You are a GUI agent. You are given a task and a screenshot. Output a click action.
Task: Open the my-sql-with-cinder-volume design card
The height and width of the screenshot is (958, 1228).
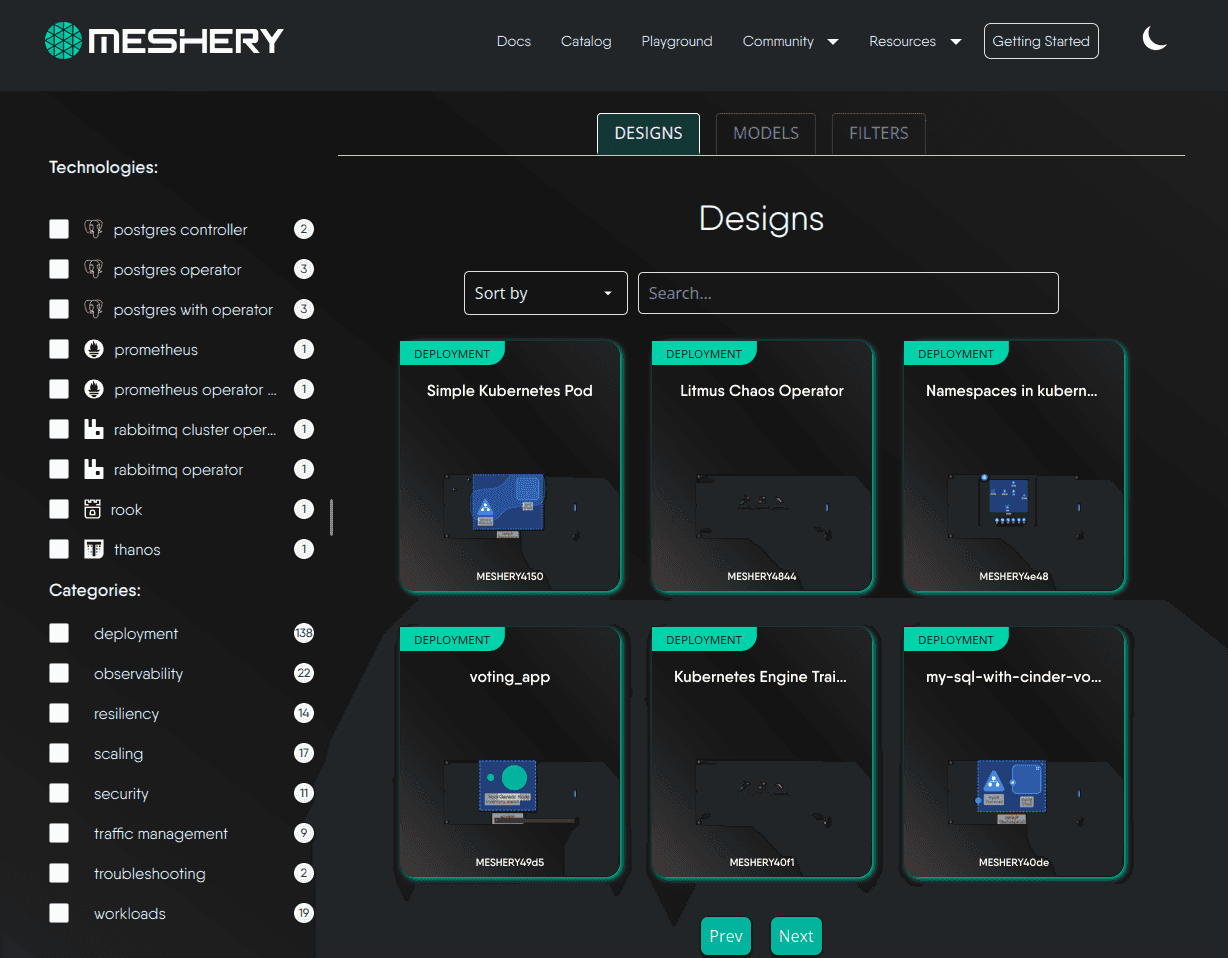coord(1014,752)
